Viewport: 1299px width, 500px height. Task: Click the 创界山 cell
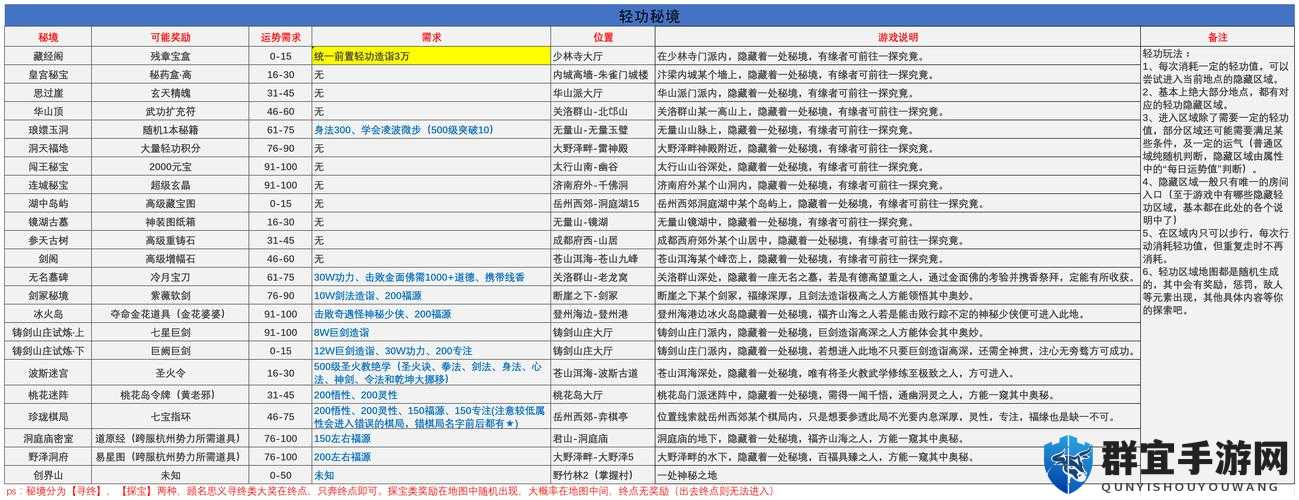click(49, 475)
